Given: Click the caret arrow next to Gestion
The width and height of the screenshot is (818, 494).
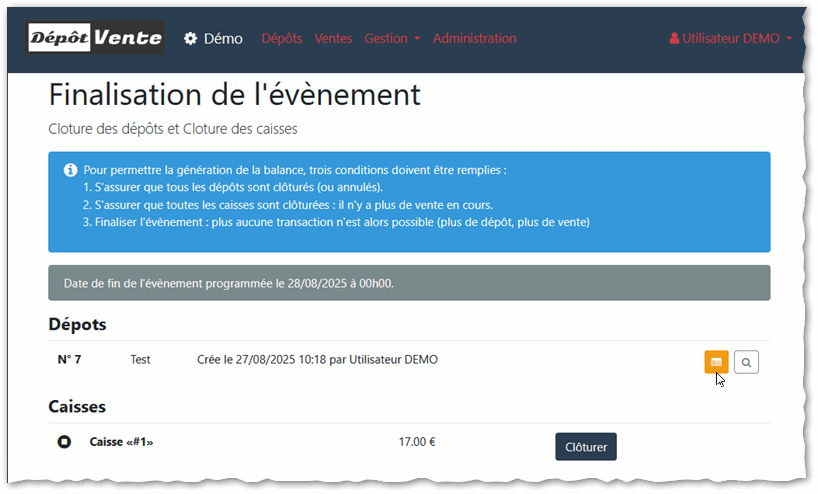Looking at the screenshot, I should 416,40.
